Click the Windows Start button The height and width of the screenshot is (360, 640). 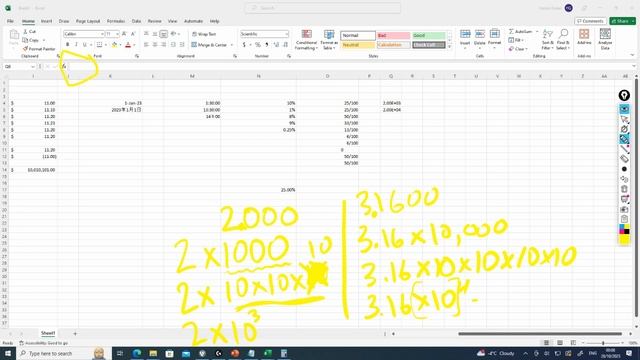pos(8,353)
